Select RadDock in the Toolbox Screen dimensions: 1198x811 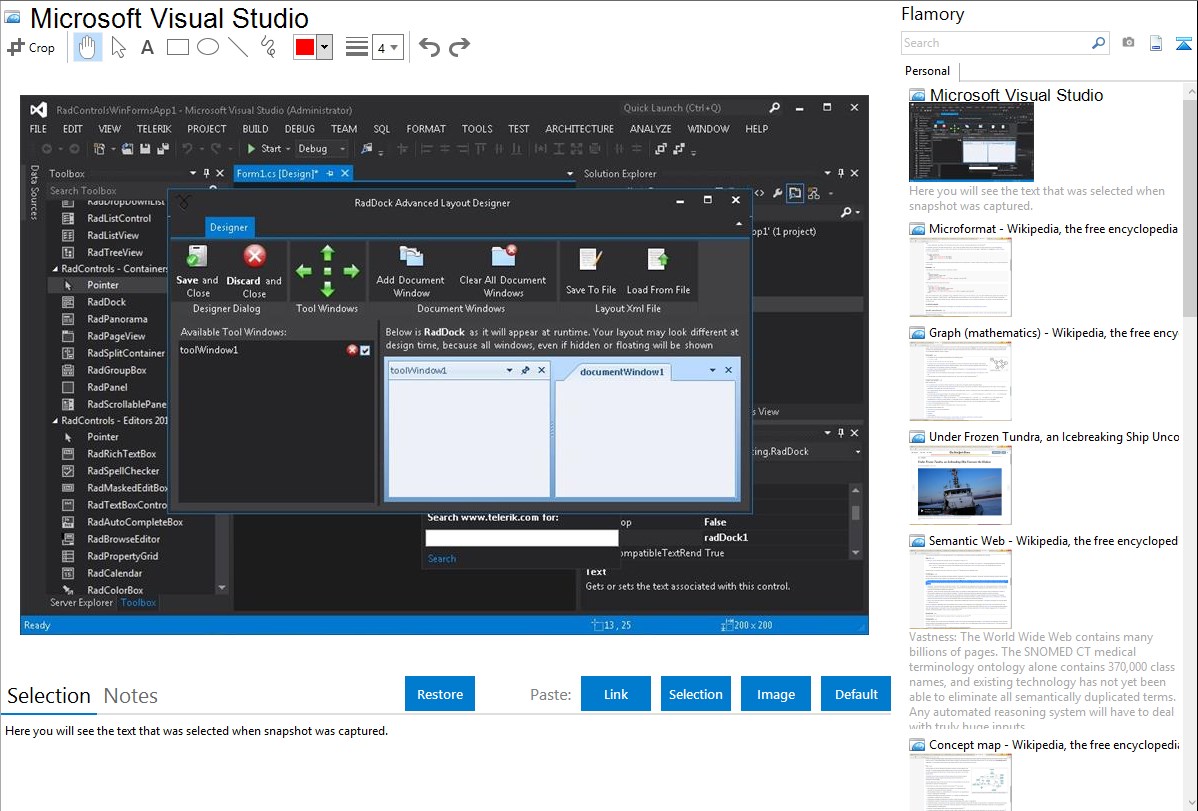point(106,302)
